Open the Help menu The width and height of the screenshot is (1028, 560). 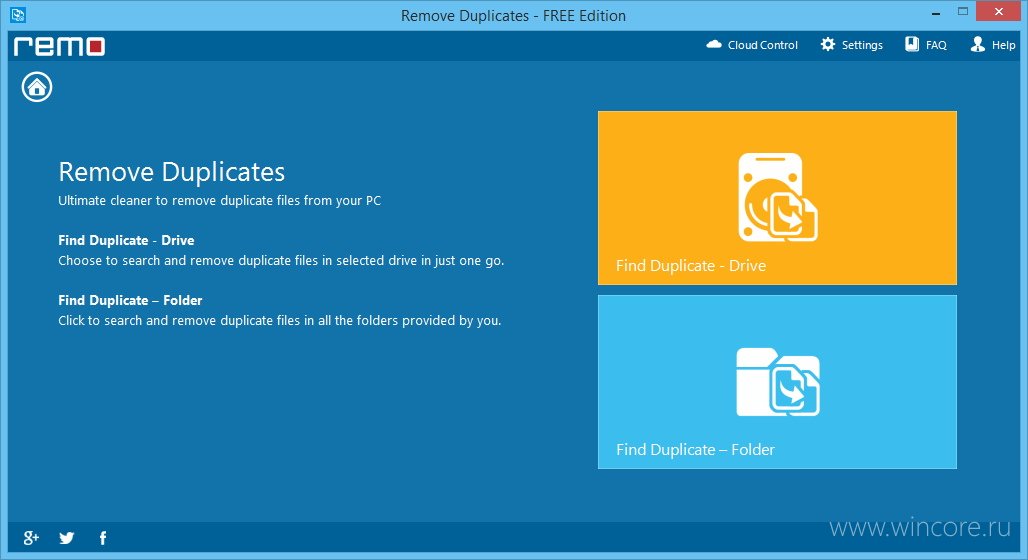(x=993, y=45)
